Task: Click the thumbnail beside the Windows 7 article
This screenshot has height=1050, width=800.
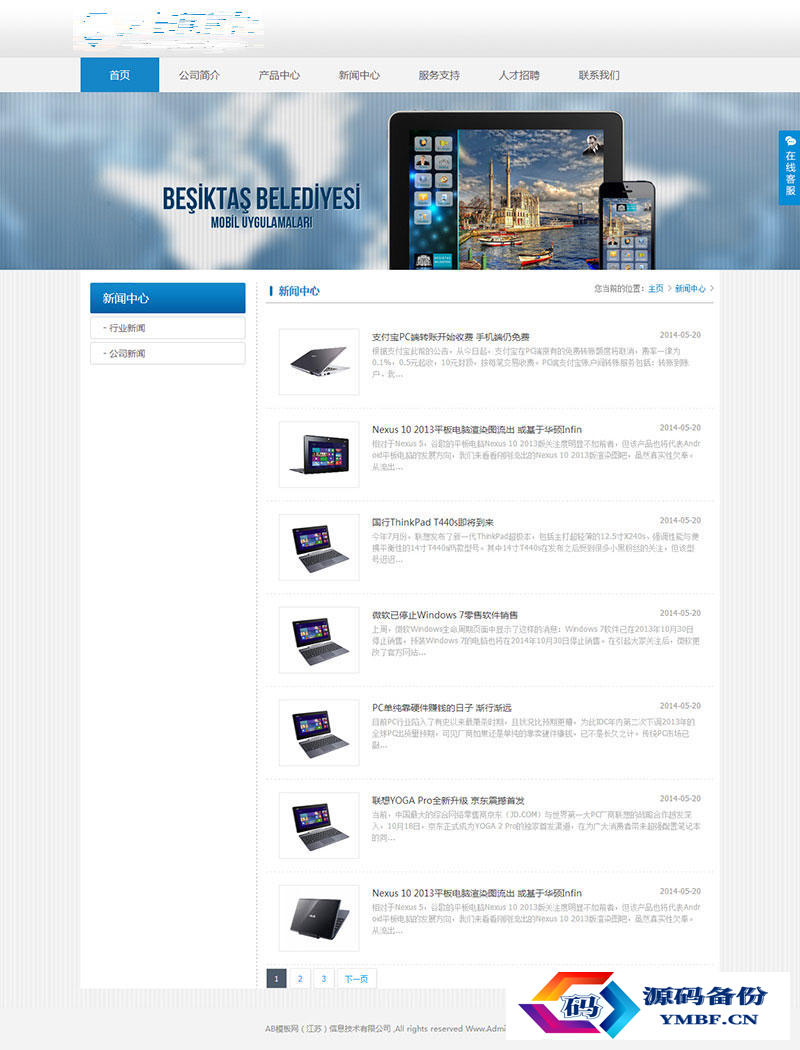Action: point(319,640)
